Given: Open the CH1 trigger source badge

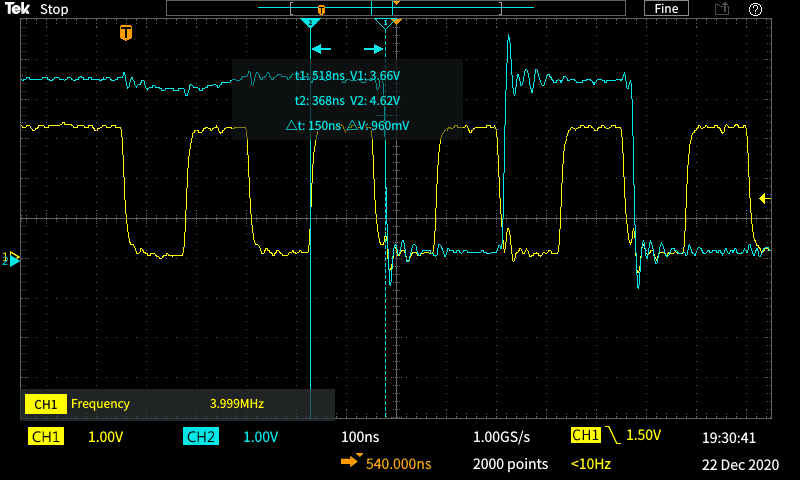Looking at the screenshot, I should tap(585, 436).
